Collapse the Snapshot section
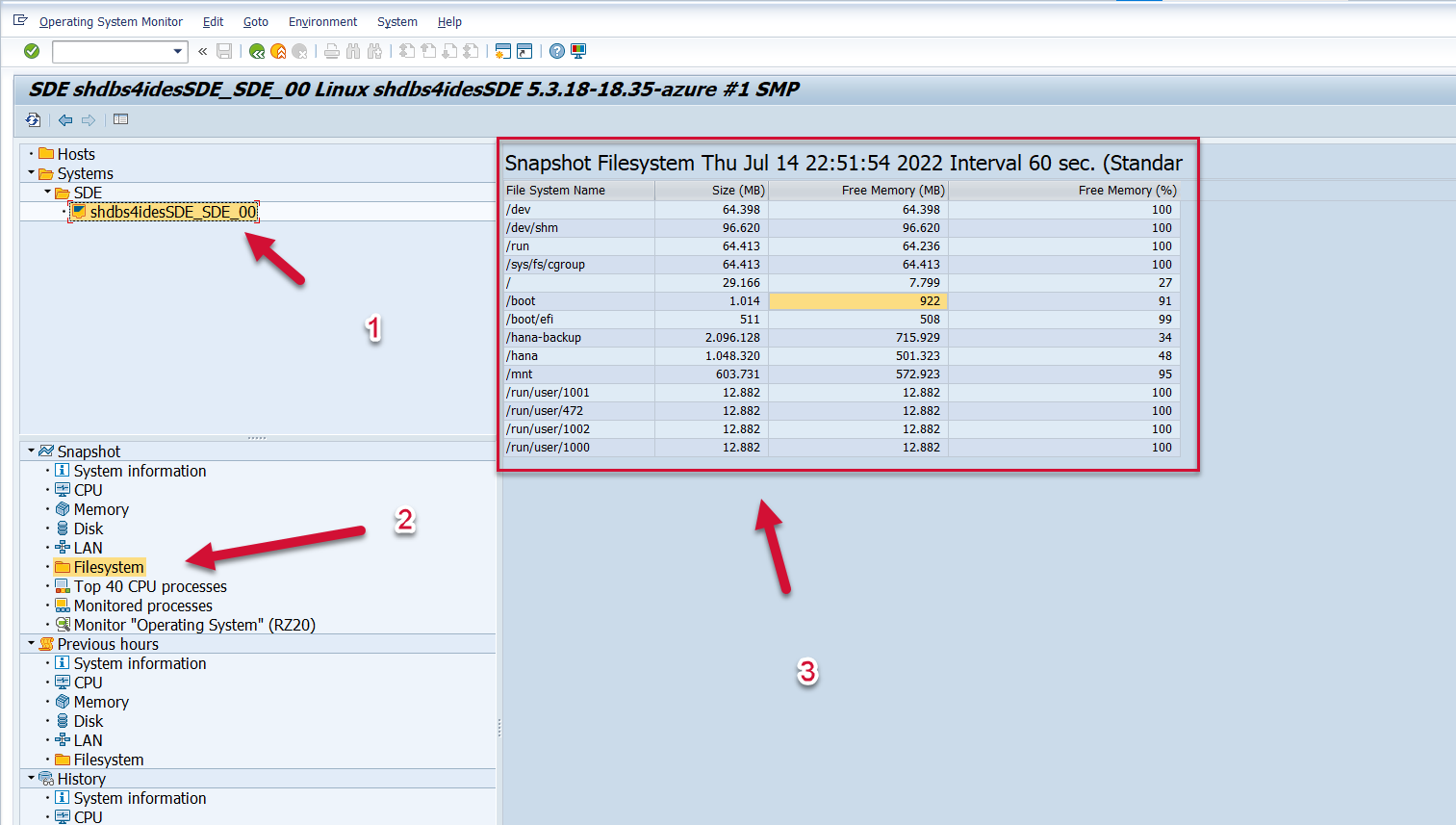 coord(32,451)
